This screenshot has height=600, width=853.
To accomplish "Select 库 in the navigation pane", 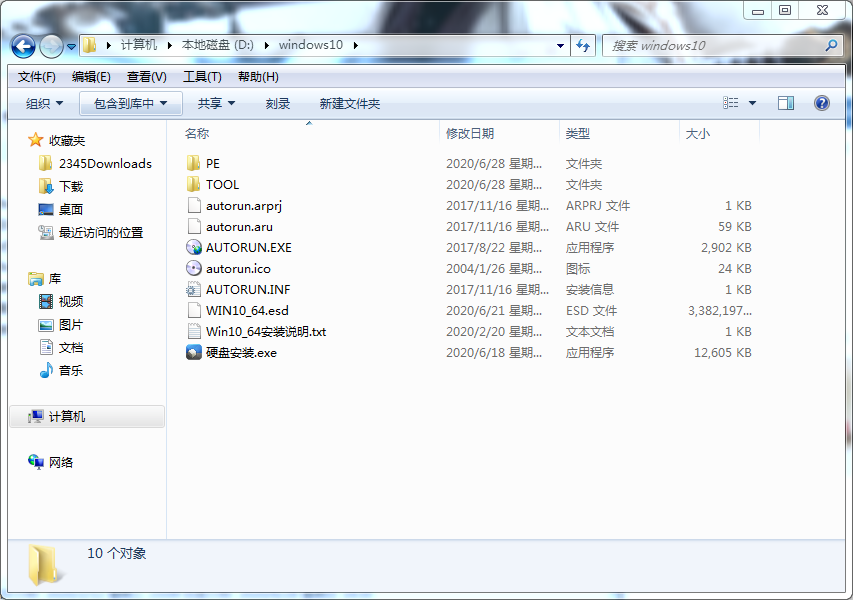I will tap(54, 279).
